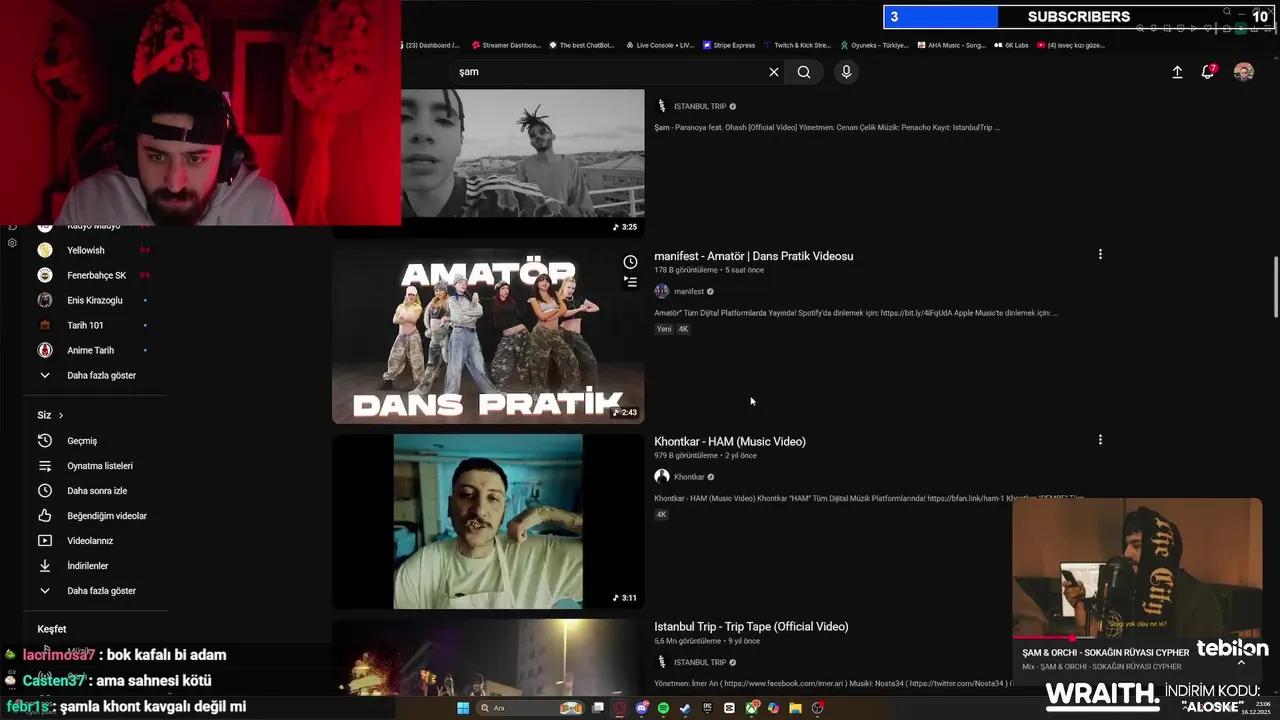Visit the Khontkar channel name link

[x=689, y=477]
